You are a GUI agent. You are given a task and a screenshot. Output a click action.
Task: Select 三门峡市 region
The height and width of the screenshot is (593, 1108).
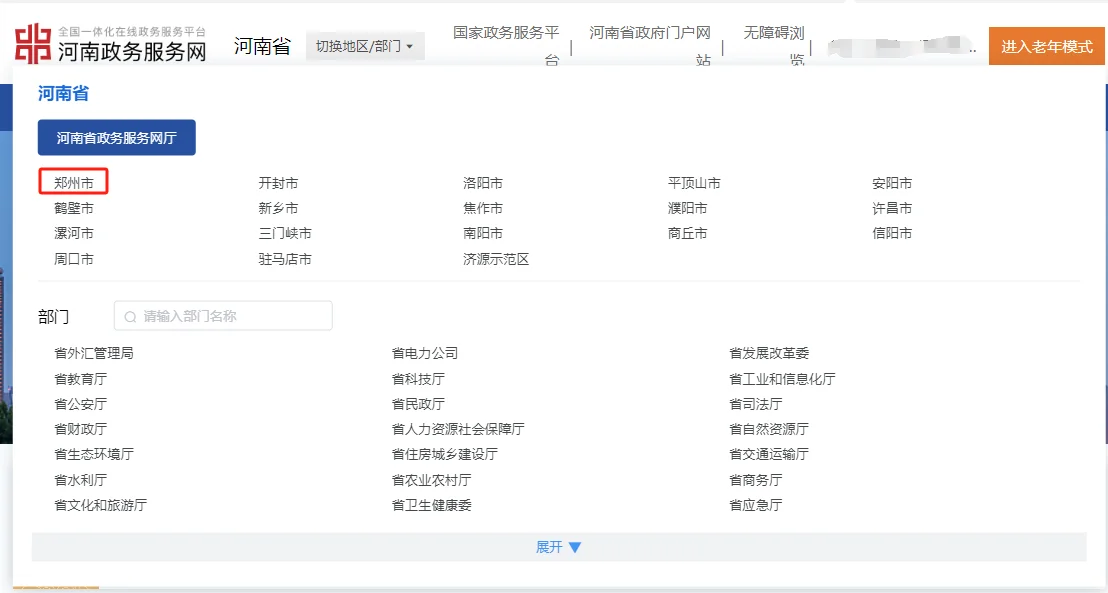(285, 233)
